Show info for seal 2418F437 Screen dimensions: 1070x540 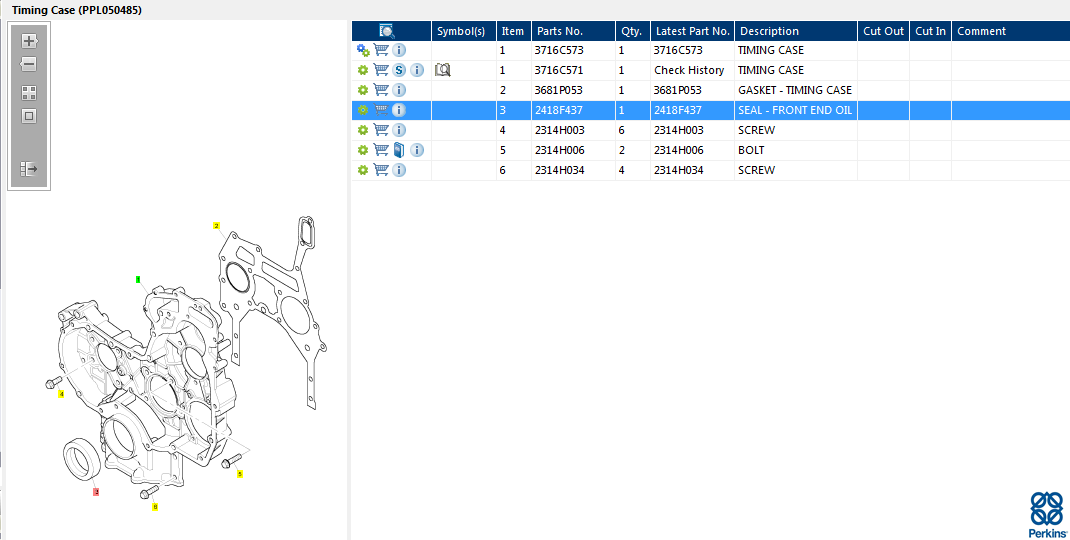tap(399, 109)
